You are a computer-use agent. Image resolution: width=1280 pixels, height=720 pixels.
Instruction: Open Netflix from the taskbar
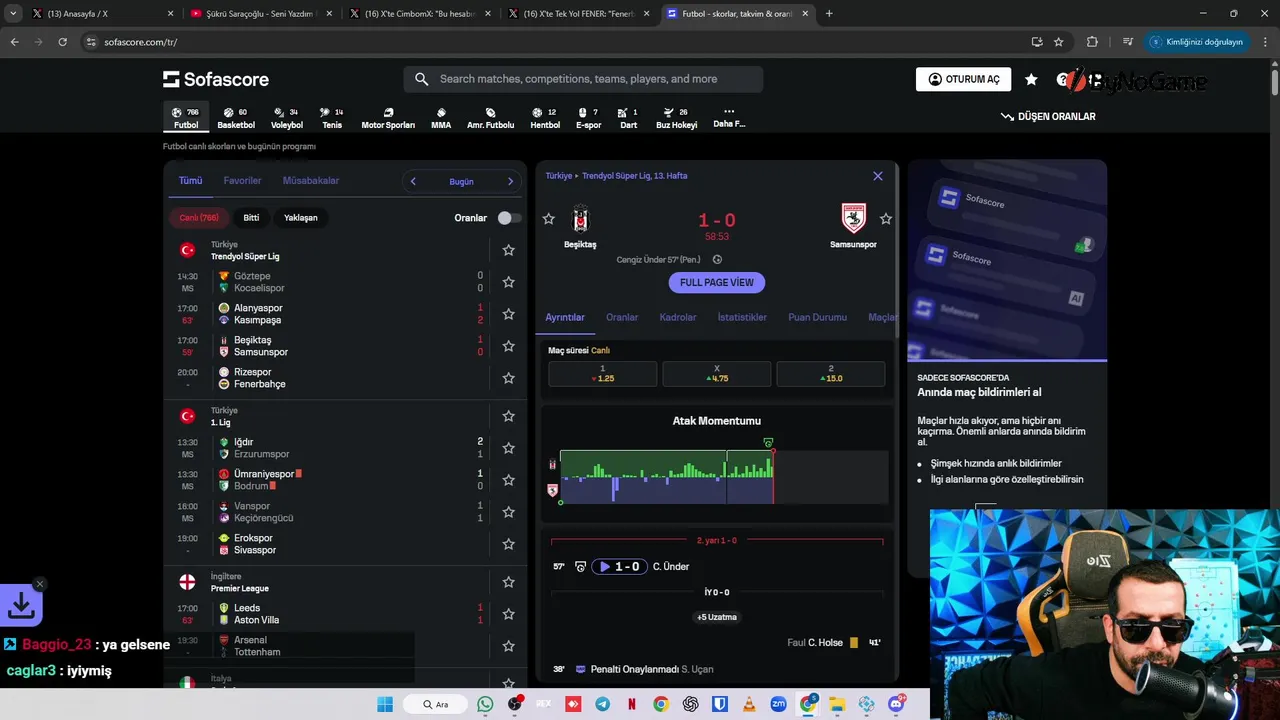[x=631, y=704]
